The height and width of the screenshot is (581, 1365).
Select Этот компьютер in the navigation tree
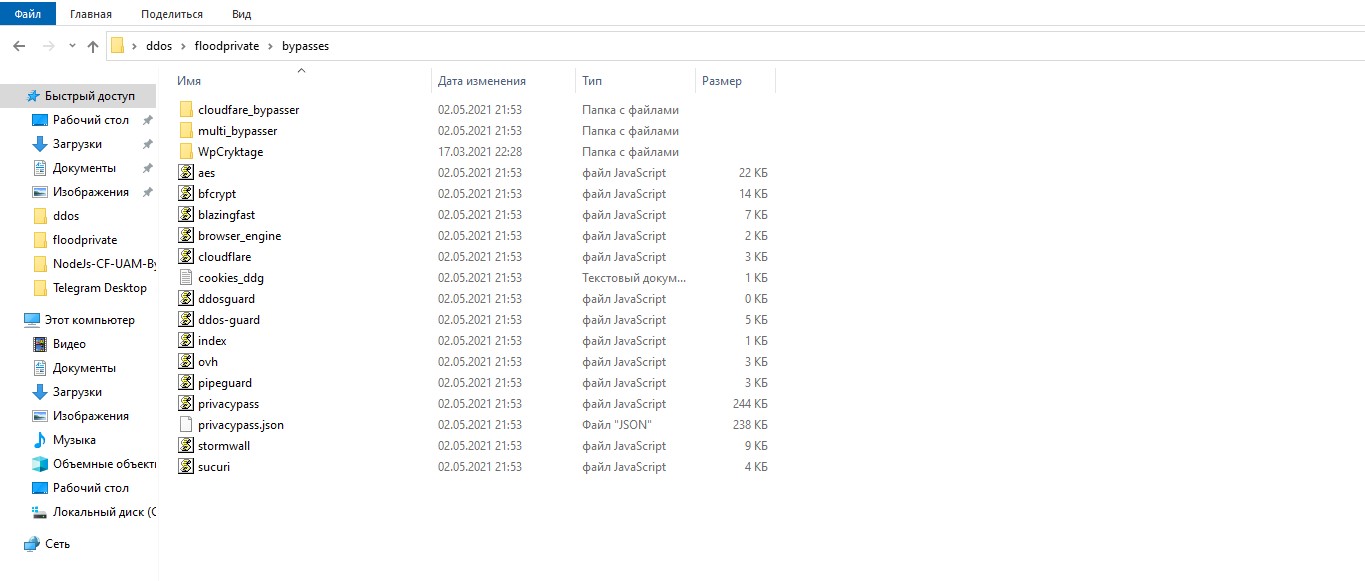pyautogui.click(x=89, y=320)
